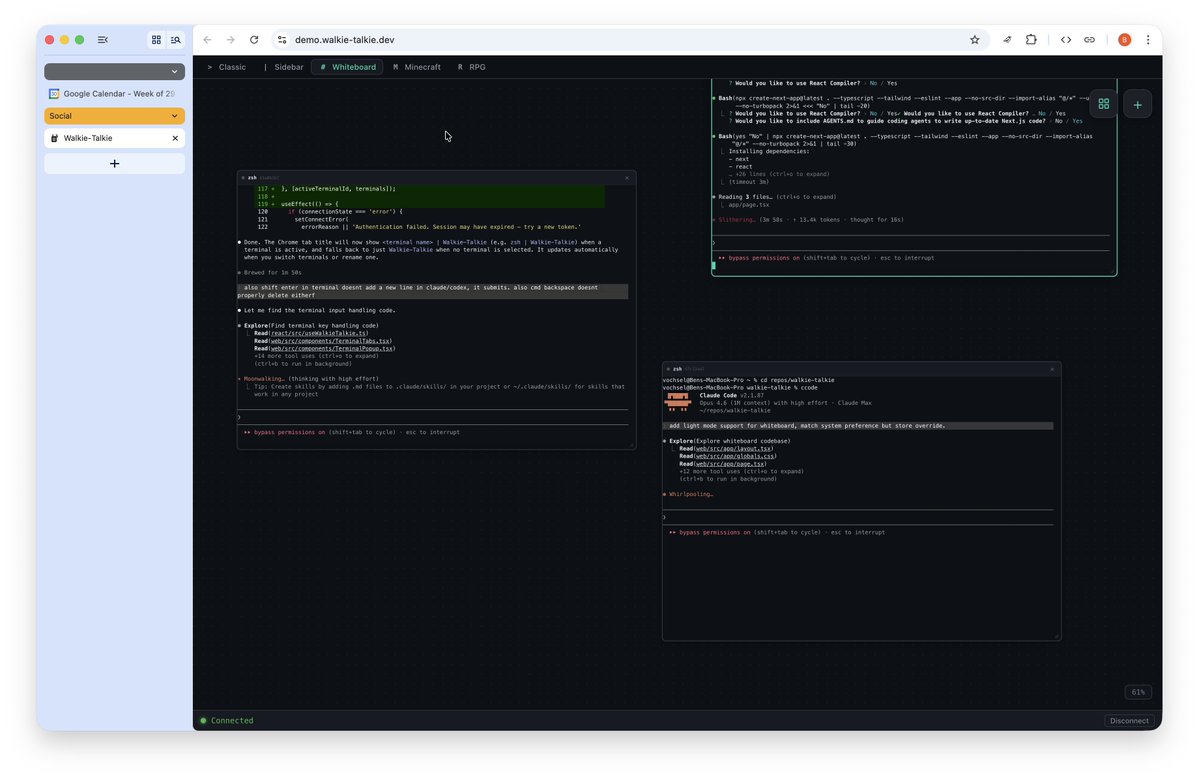Go forward to the next page
The image size is (1199, 779).
[230, 40]
